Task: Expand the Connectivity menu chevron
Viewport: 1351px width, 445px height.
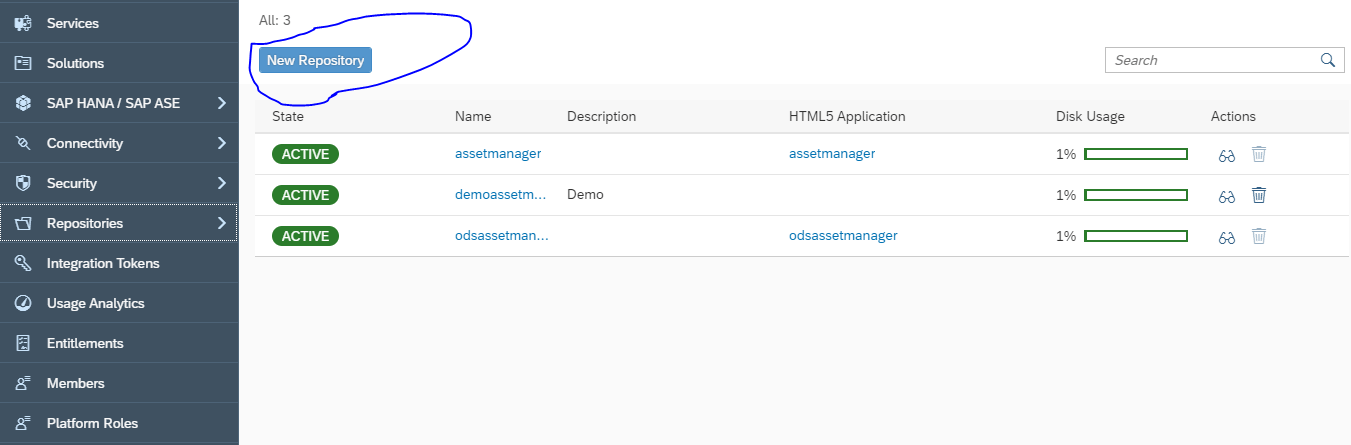Action: click(222, 143)
